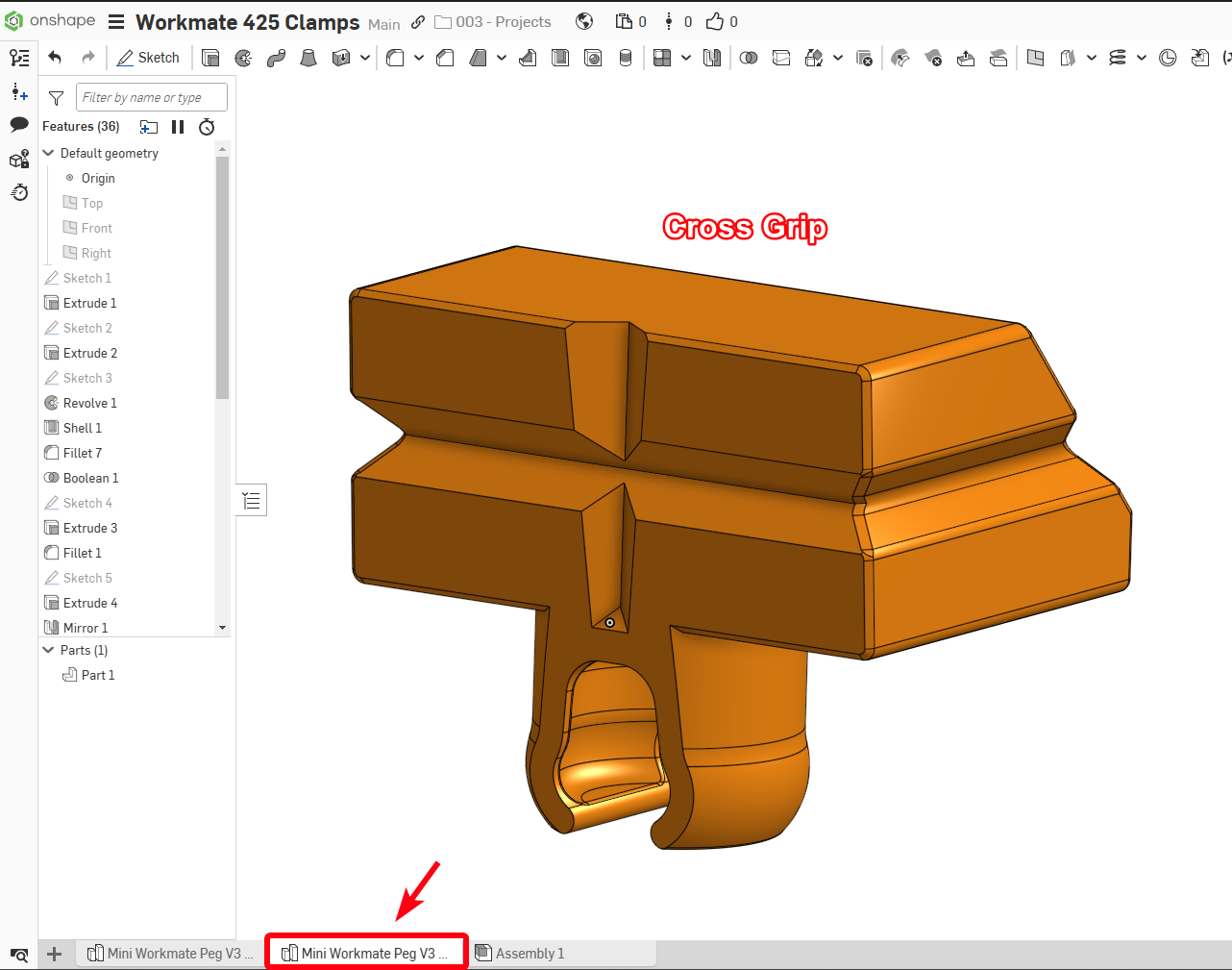
Task: Select the Helix tool in the toolbar
Action: pos(1118,58)
